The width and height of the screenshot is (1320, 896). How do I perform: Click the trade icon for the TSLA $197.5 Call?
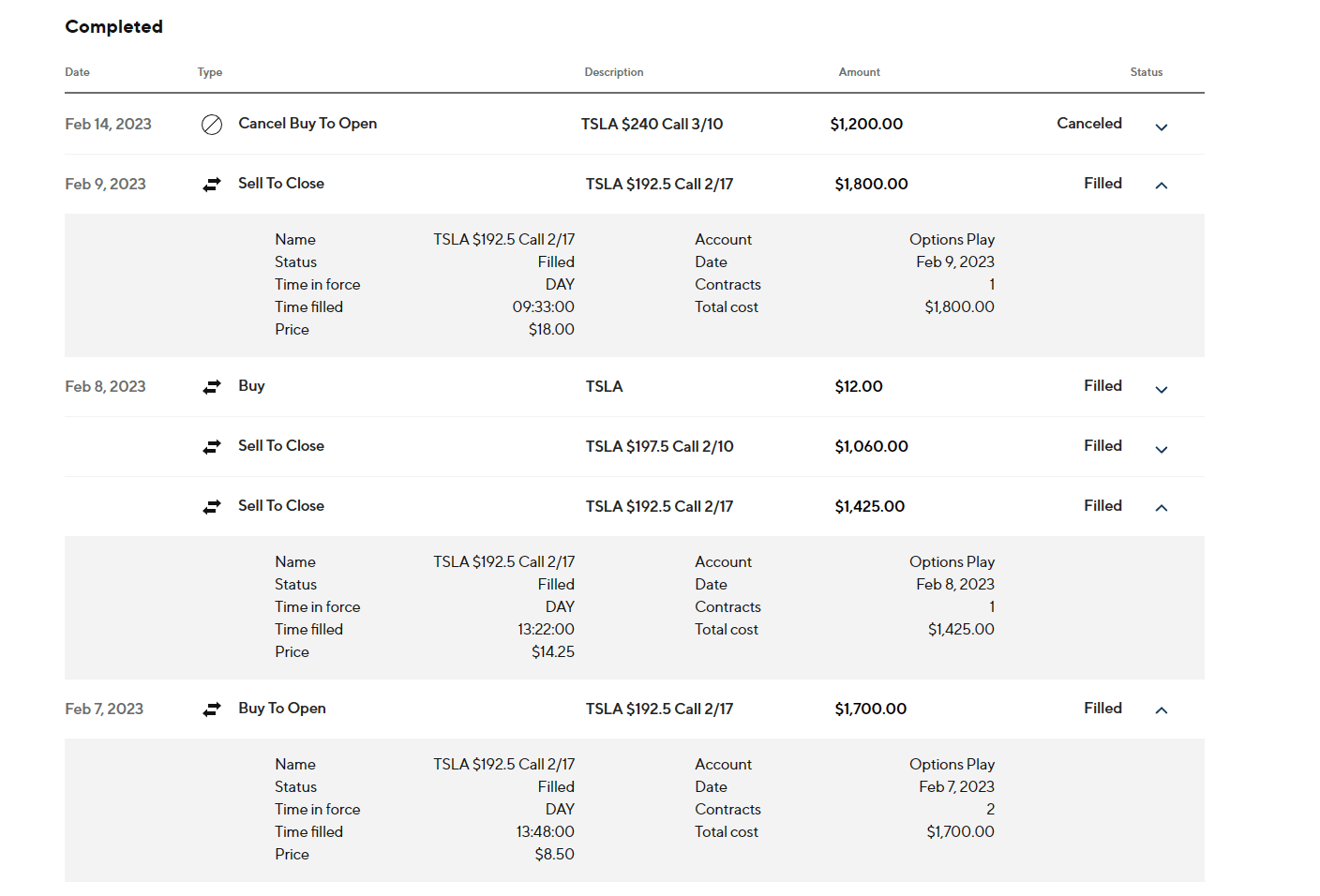pos(212,447)
